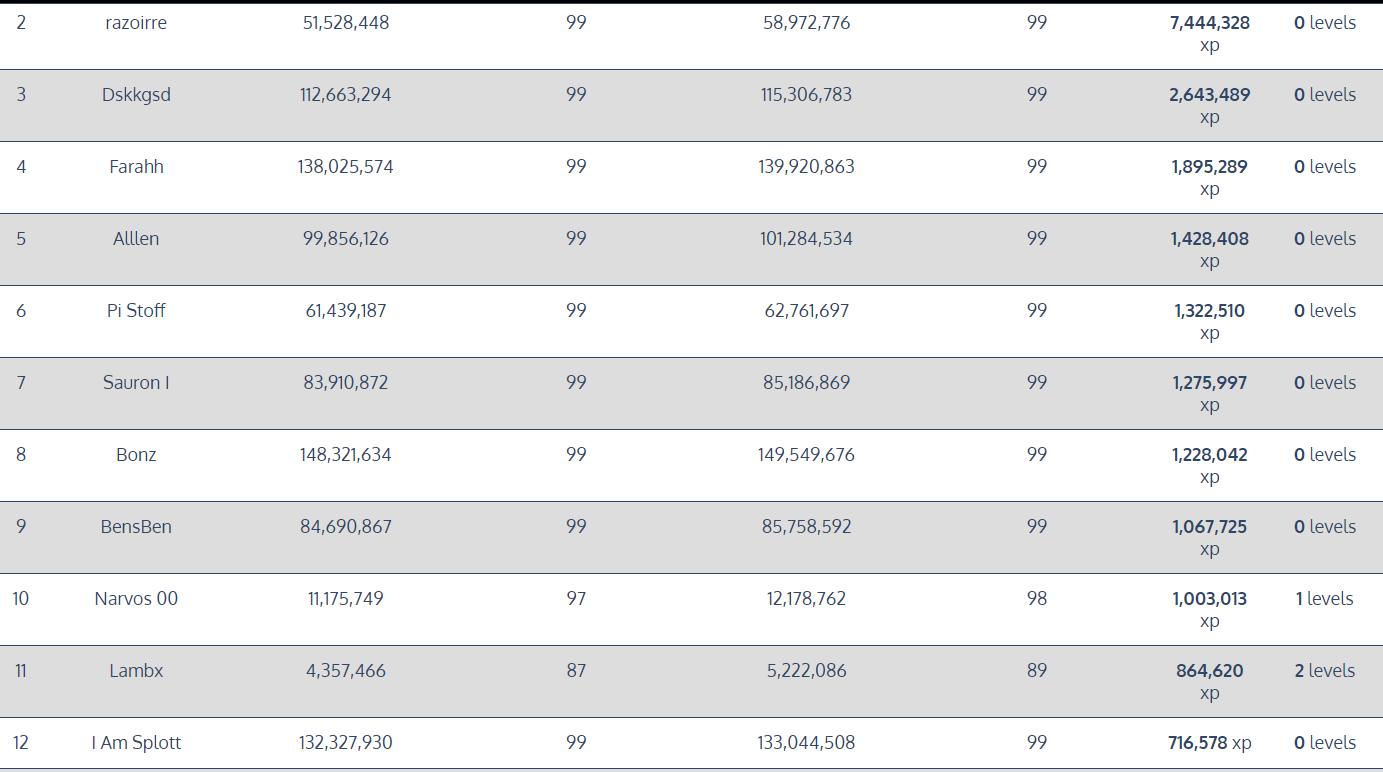
Task: Open I Am Splott's profile
Action: pos(136,743)
